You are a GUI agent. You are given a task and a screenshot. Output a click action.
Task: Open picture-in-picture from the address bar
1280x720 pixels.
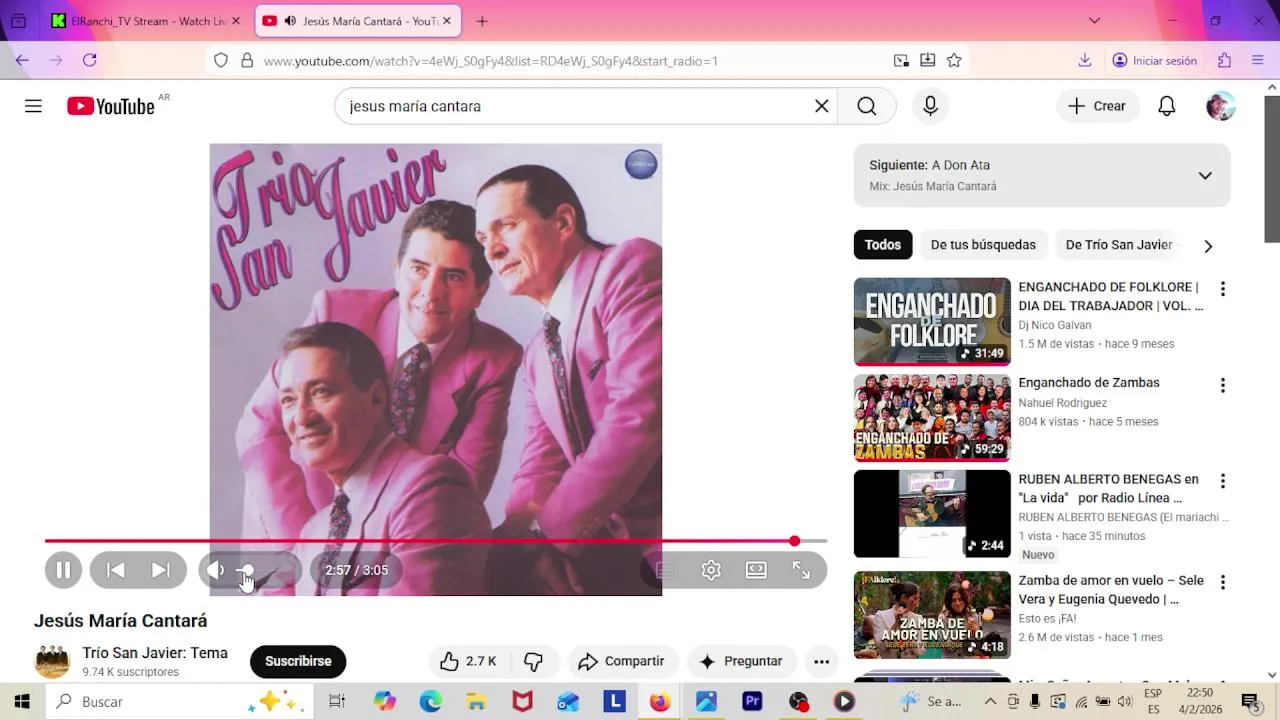[901, 61]
